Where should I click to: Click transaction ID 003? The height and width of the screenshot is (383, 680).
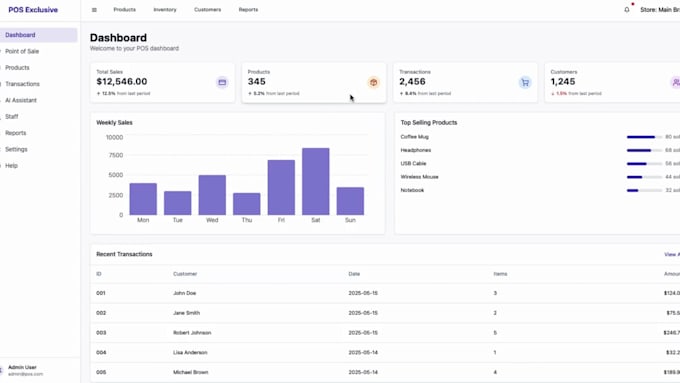tap(101, 333)
